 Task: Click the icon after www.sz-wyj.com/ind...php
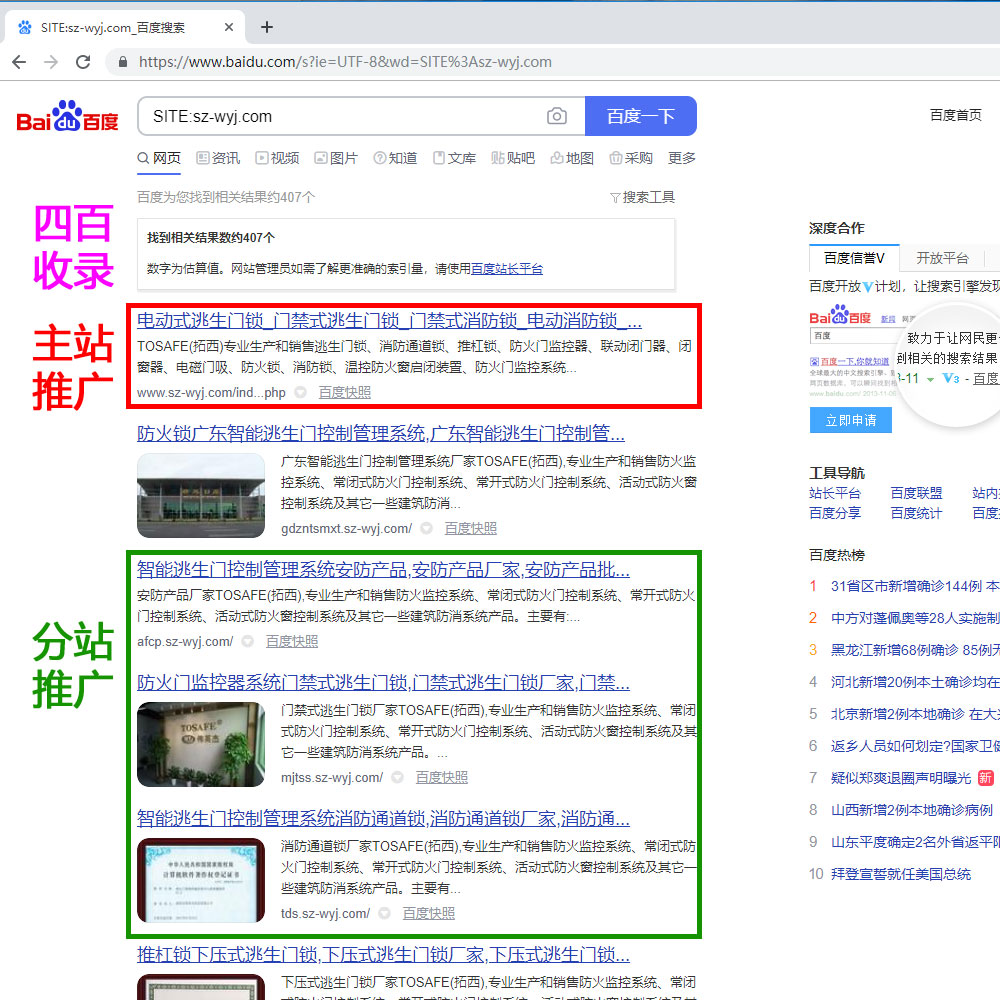tap(300, 393)
